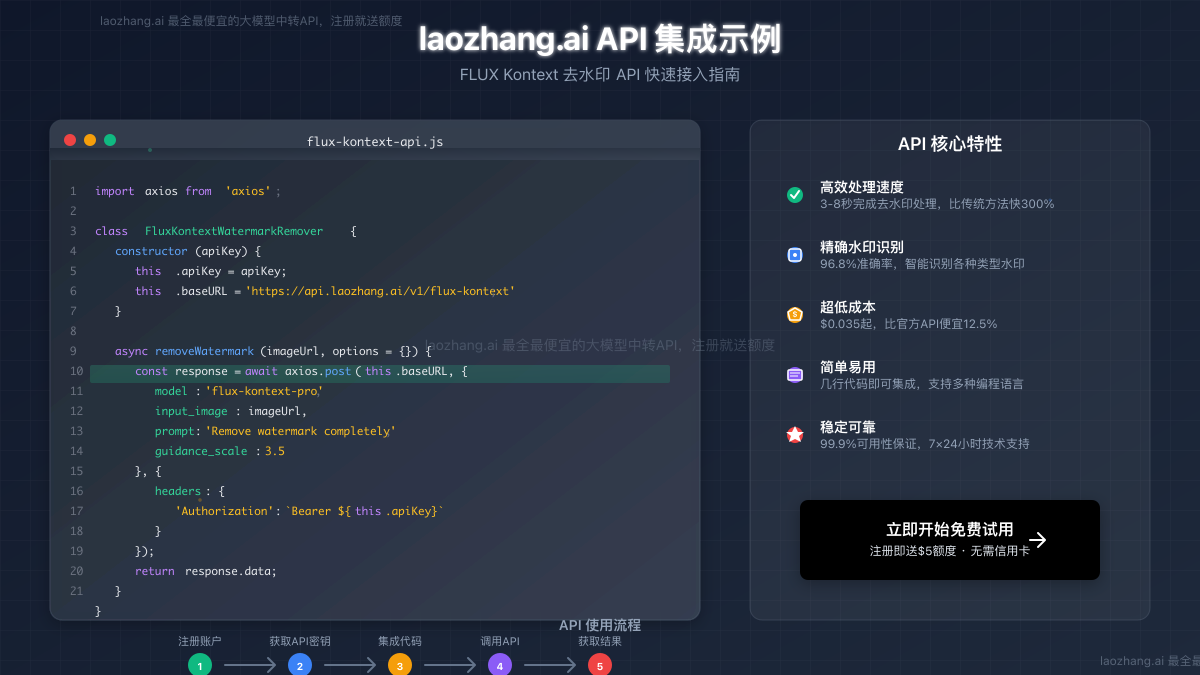The height and width of the screenshot is (675, 1200).
Task: Click the import axios line in the code
Action: (188, 191)
